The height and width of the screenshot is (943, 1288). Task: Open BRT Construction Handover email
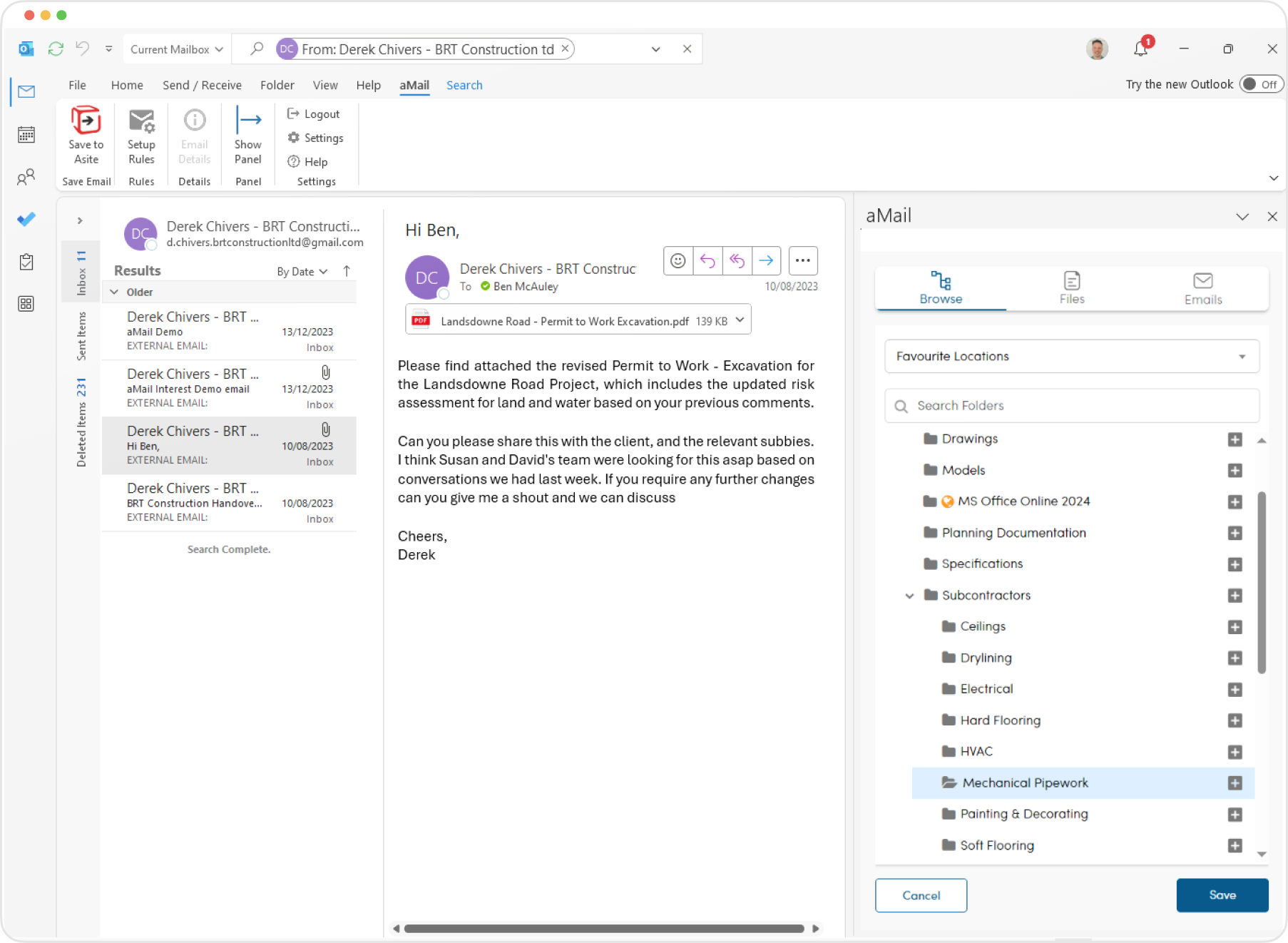tap(229, 502)
